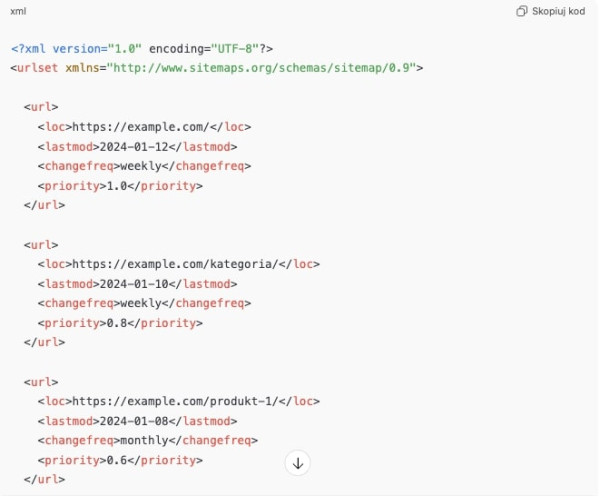This screenshot has width=600, height=496.
Task: Click the sitemaps.org schema namespace URL
Action: 263,68
